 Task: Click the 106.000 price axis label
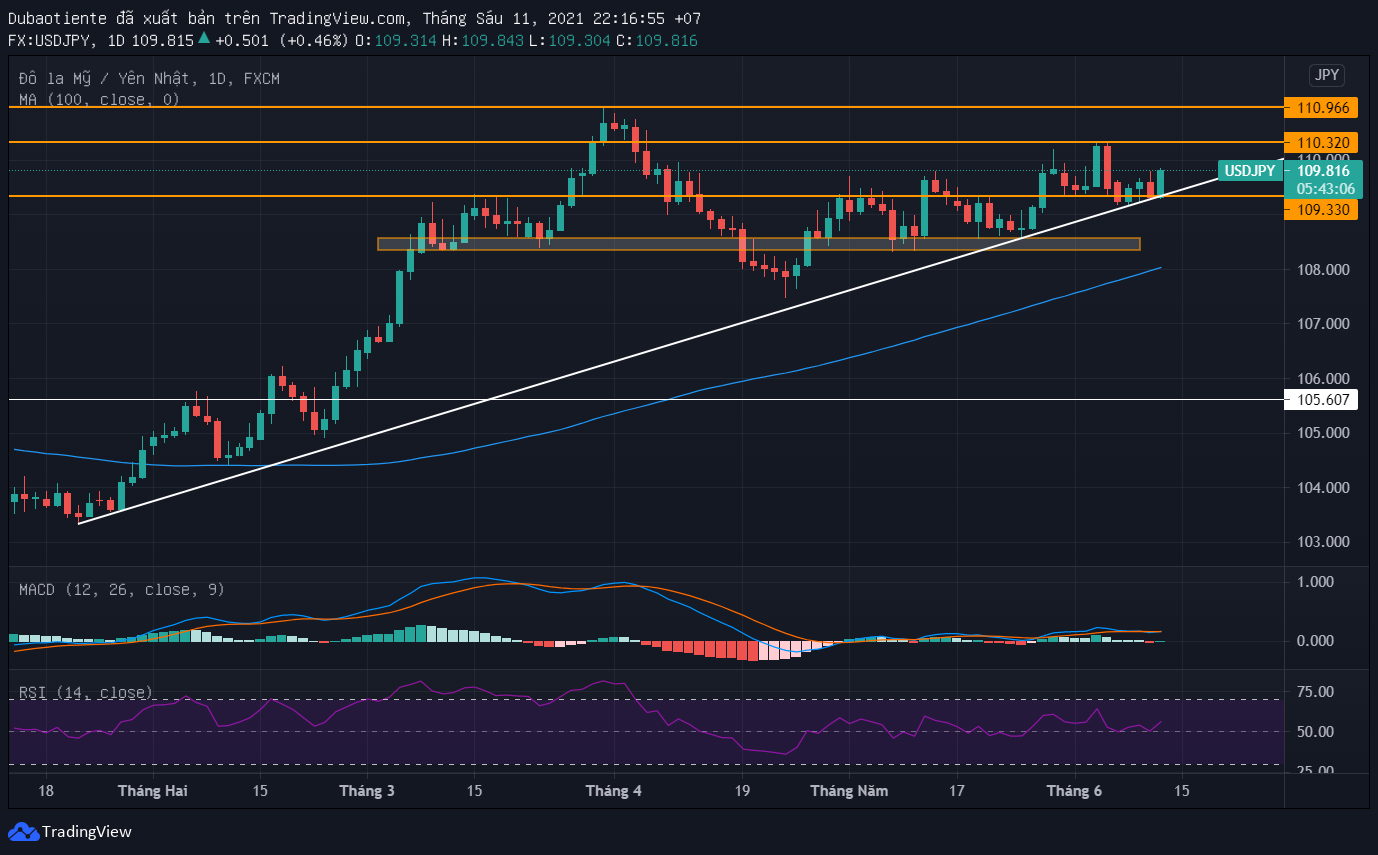[x=1322, y=379]
